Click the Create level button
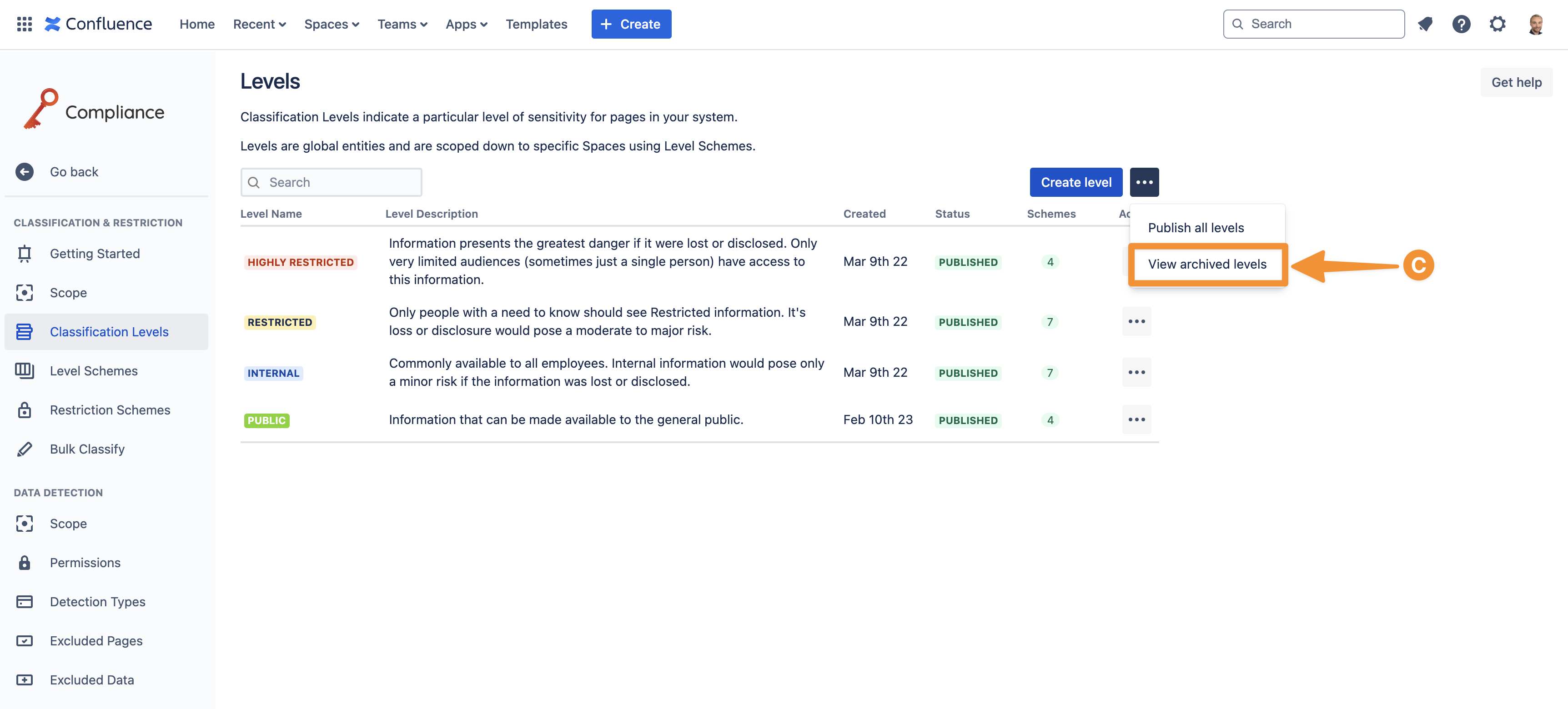This screenshot has height=709, width=1568. [x=1075, y=183]
